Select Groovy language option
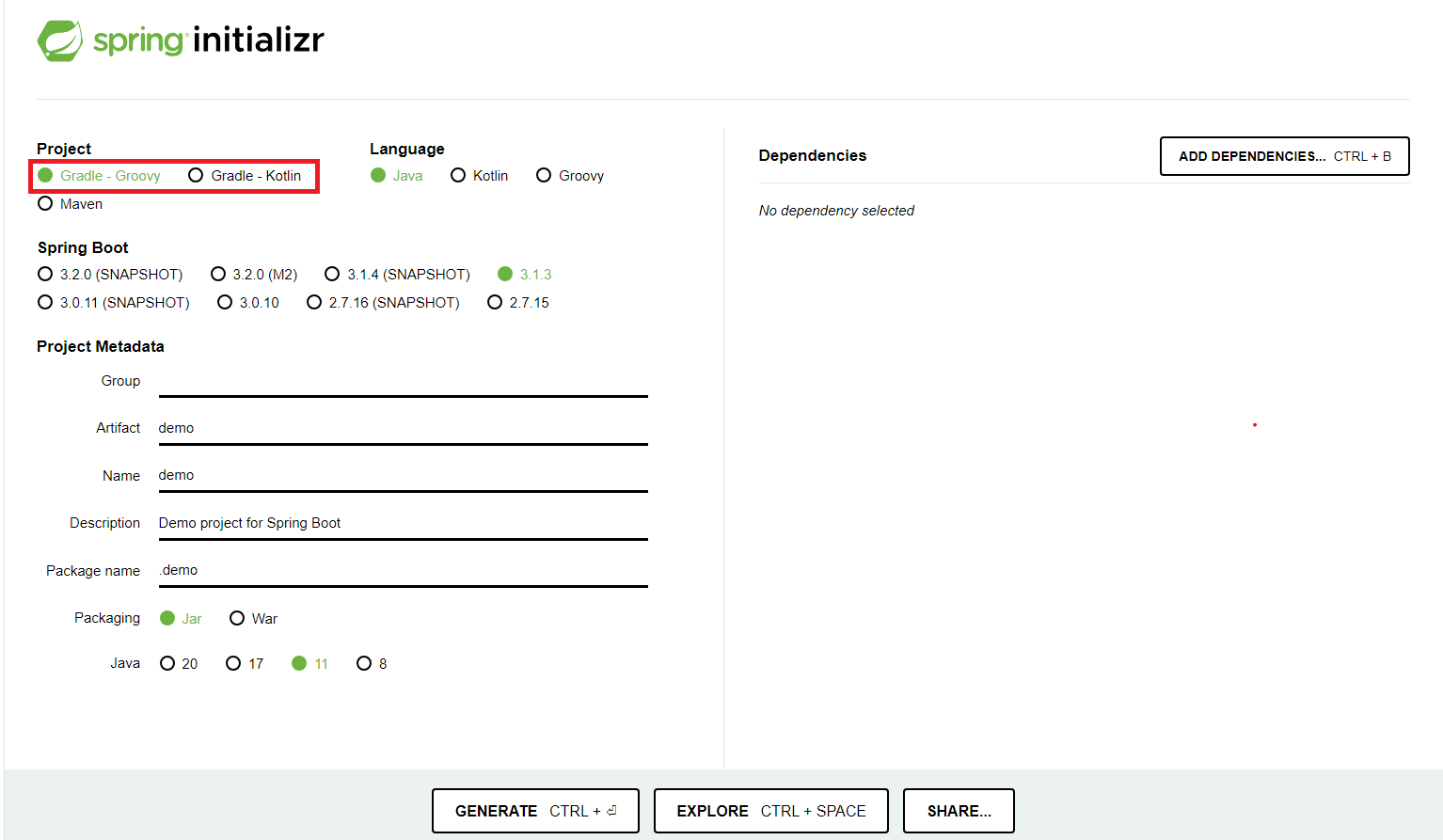The width and height of the screenshot is (1443, 840). [569, 176]
